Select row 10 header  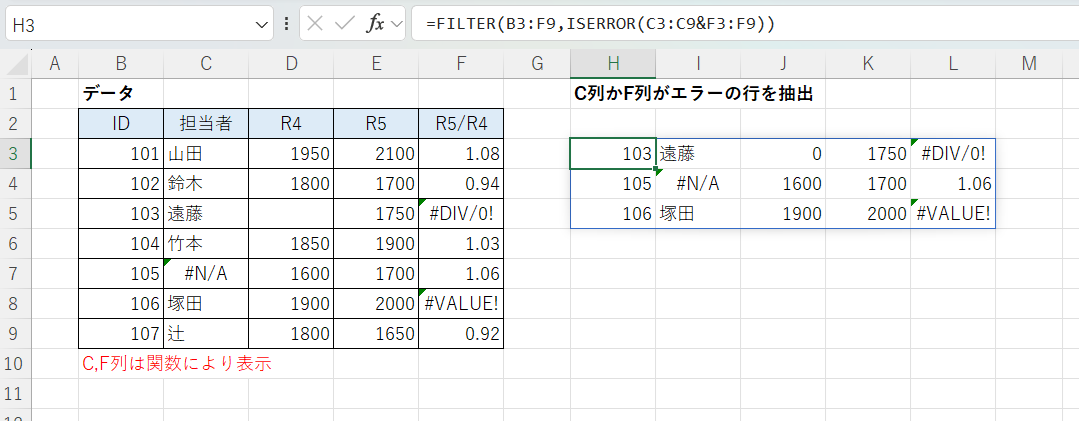coord(15,364)
